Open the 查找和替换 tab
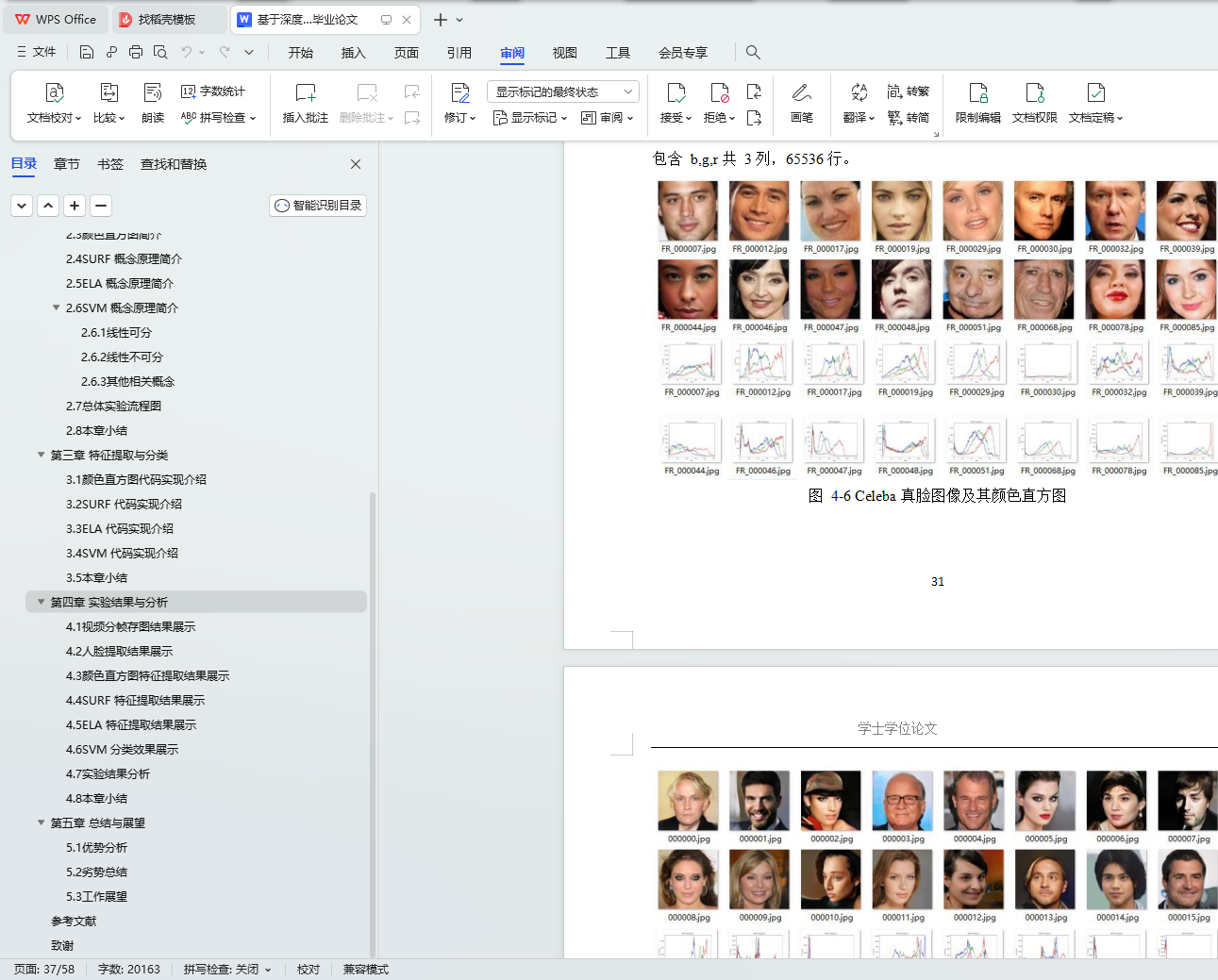Image resolution: width=1218 pixels, height=980 pixels. [x=174, y=164]
